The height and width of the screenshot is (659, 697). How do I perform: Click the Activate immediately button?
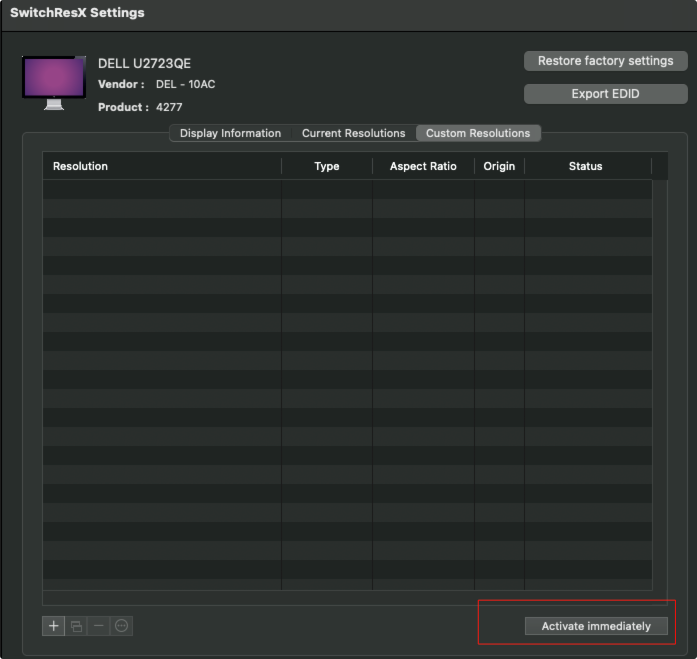coord(596,626)
